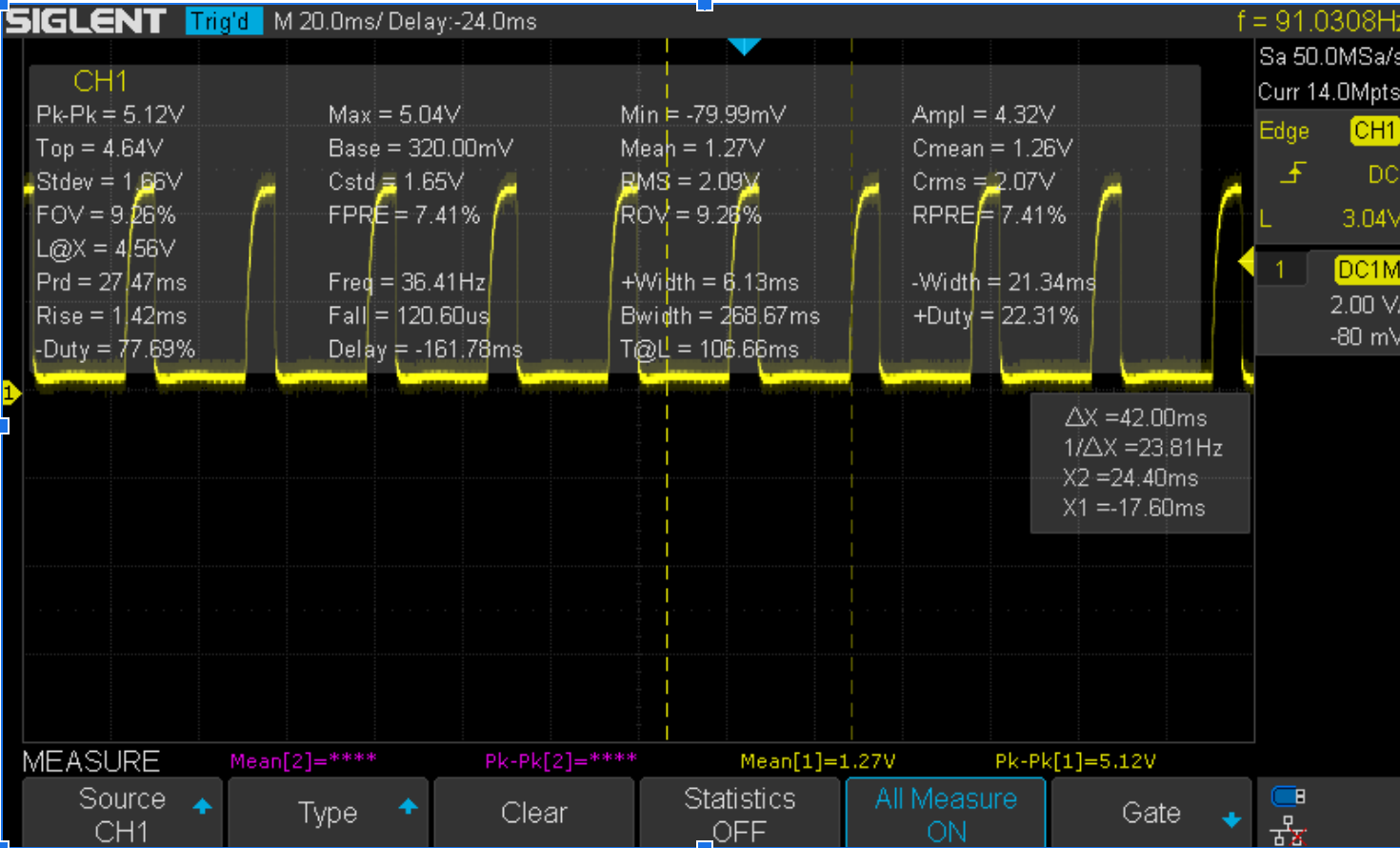
Task: Click the Fall = 120.60us measurement
Action: tap(409, 315)
